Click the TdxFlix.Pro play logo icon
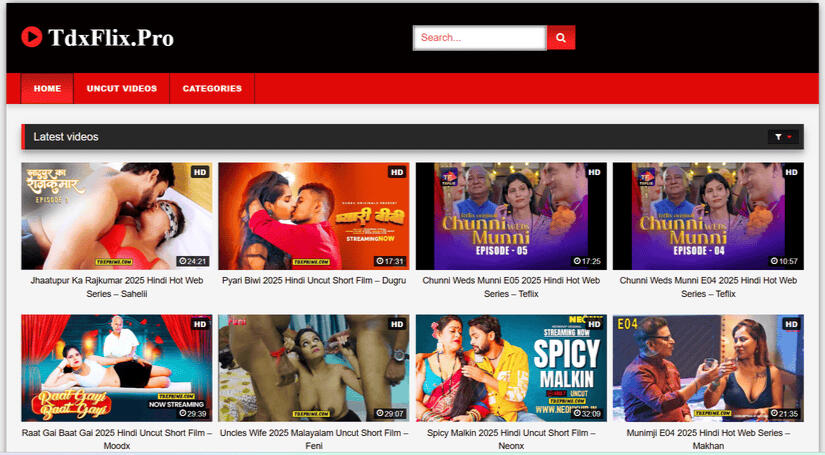This screenshot has height=455, width=825. tap(32, 37)
